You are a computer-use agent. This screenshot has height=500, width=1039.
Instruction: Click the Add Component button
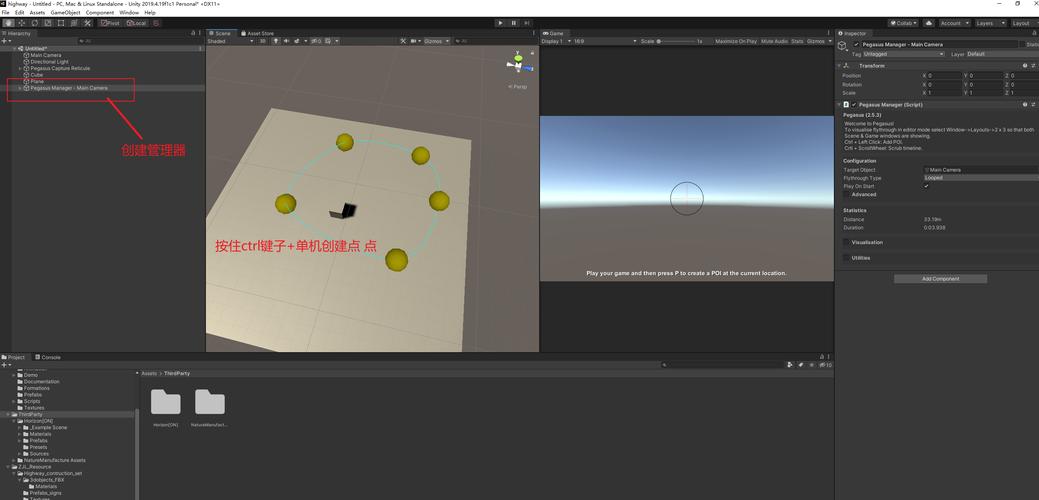[x=940, y=279]
